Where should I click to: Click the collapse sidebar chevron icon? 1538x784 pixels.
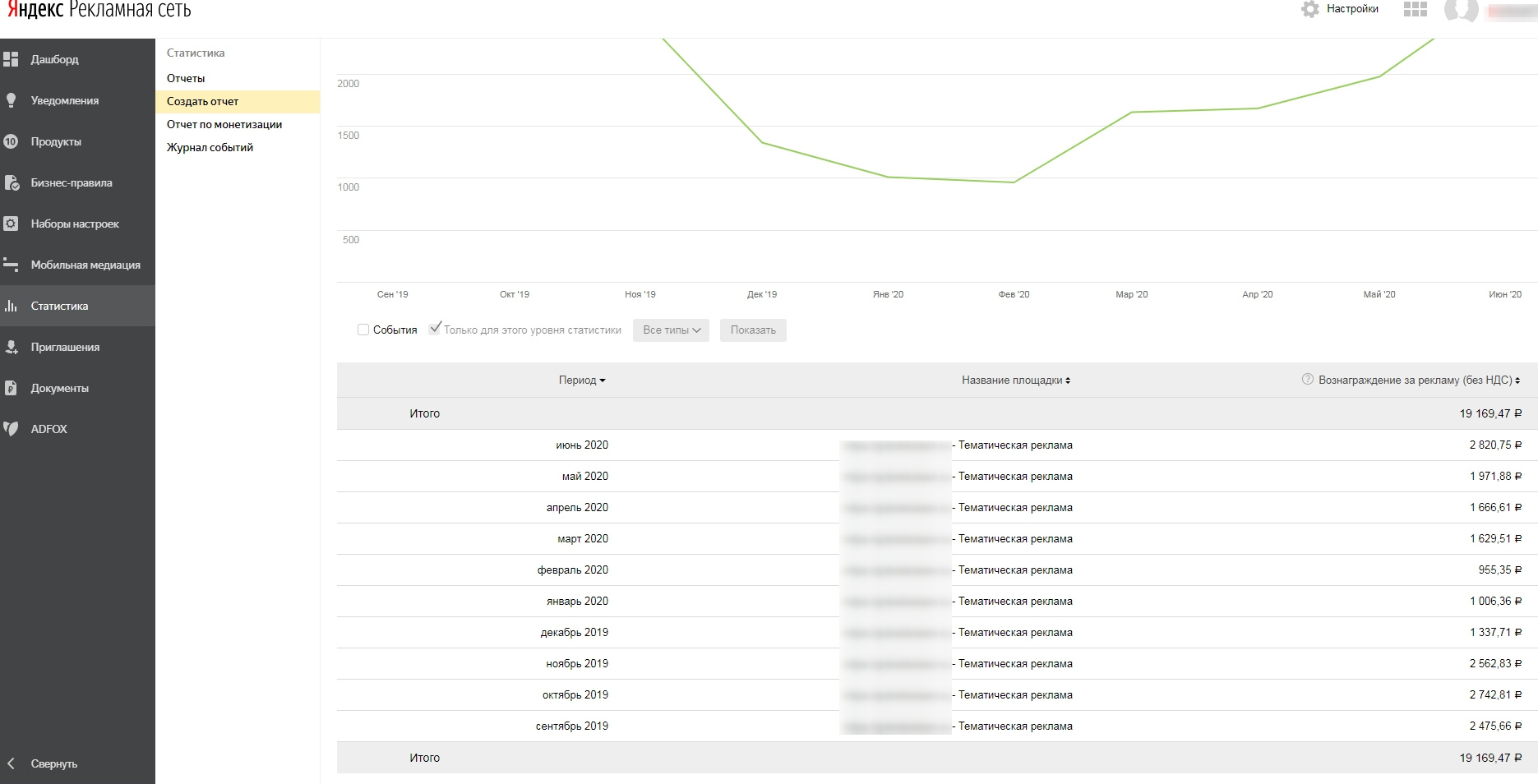pos(11,763)
